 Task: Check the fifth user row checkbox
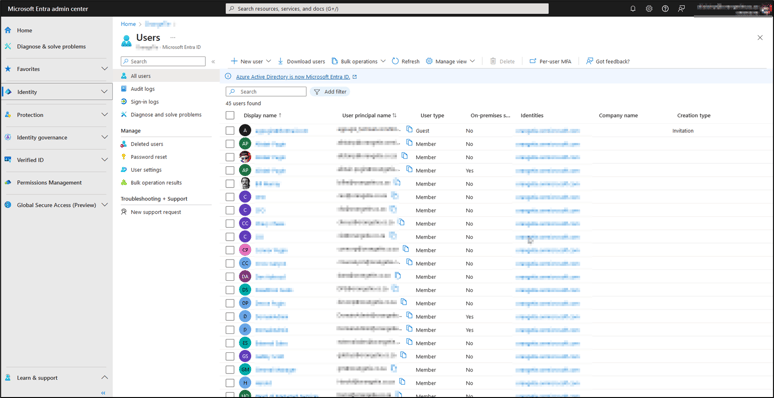click(230, 184)
